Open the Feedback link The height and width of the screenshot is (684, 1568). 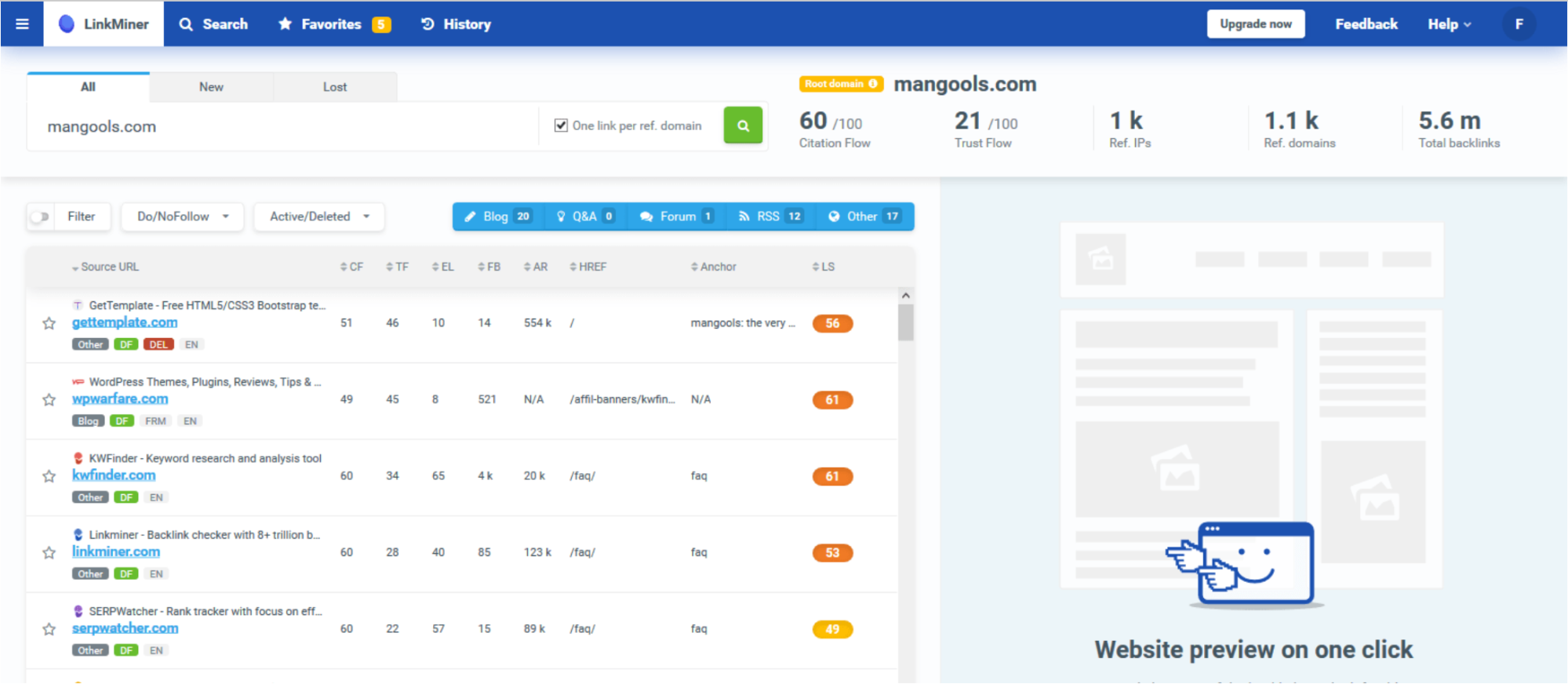(x=1366, y=24)
